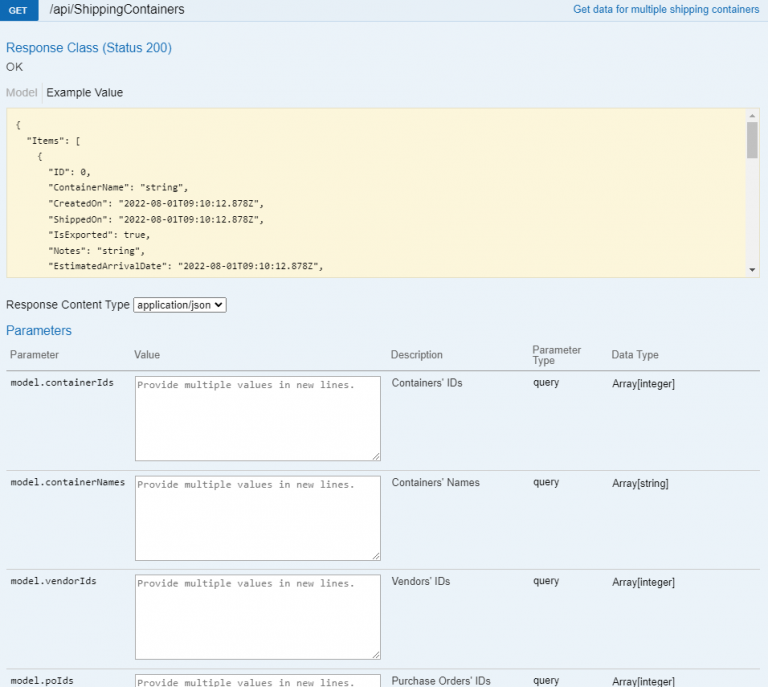Click 'query' in the model.containerNames row
This screenshot has width=768, height=687.
[546, 482]
